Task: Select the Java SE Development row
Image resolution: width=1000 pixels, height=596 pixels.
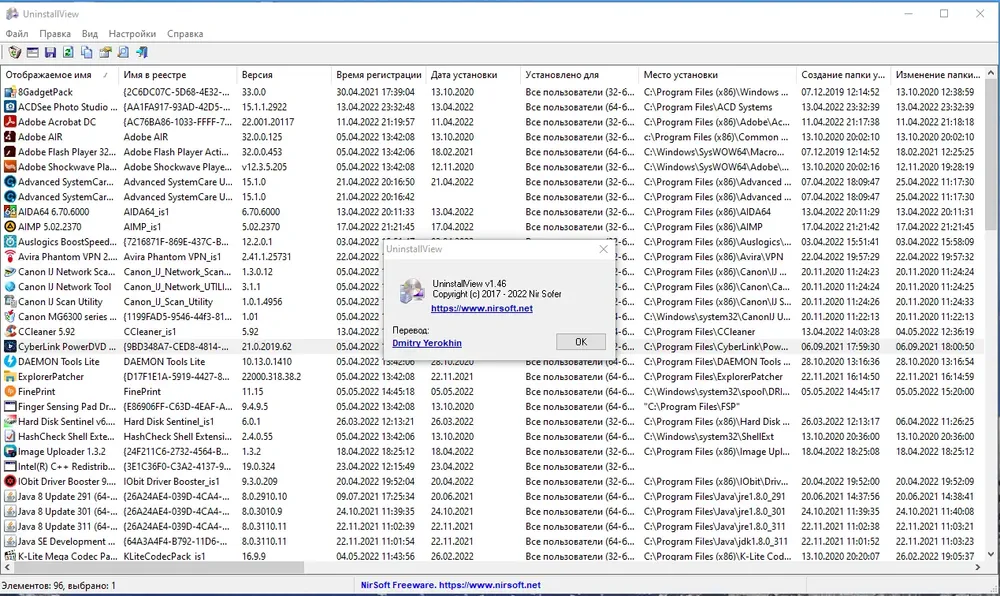Action: tap(492, 541)
